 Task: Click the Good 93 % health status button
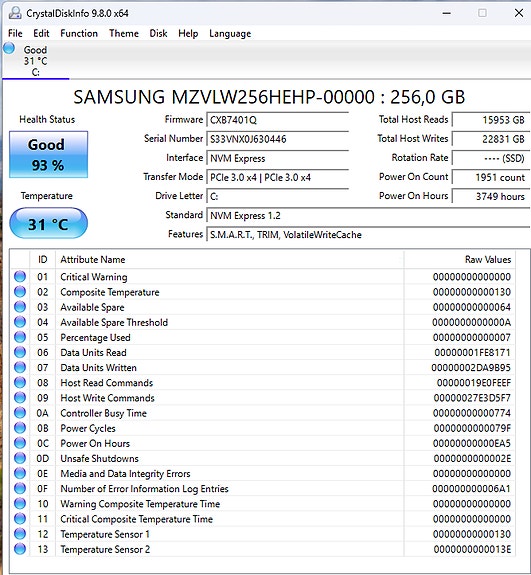[48, 154]
